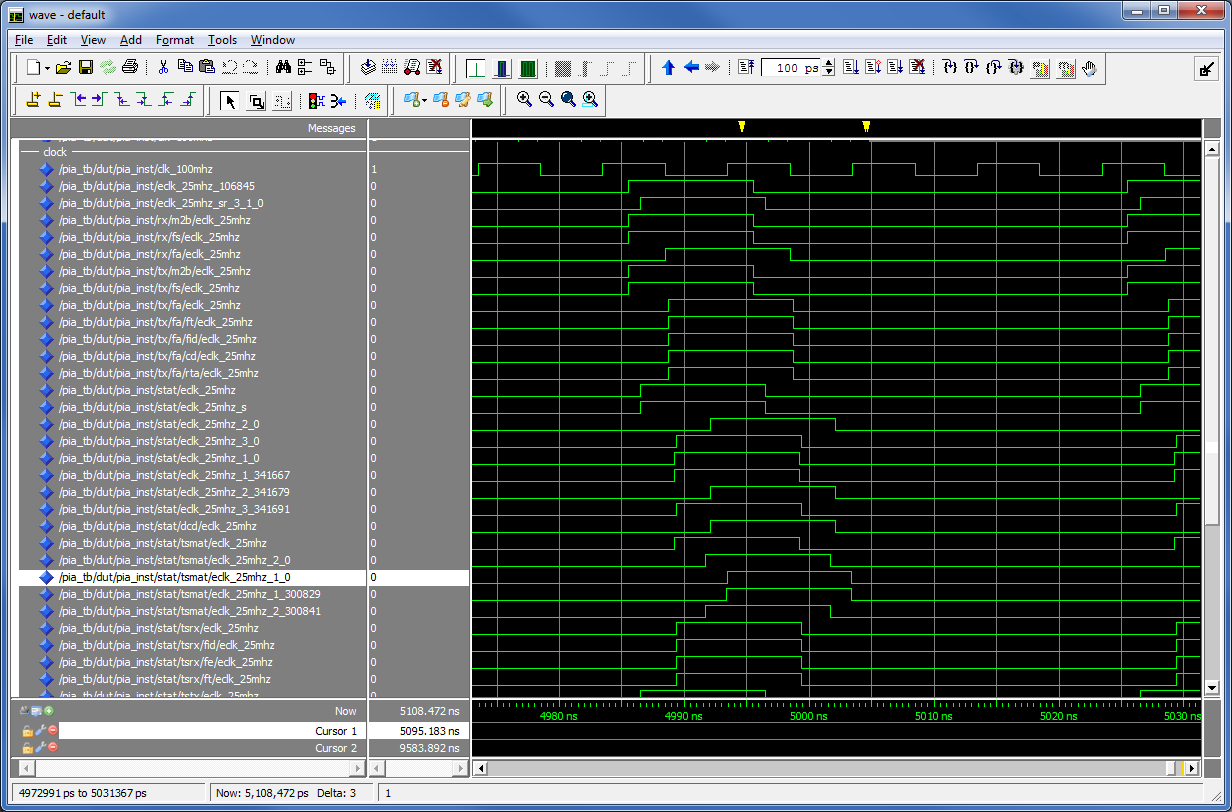Click the Paste clipboard icon
Image resolution: width=1232 pixels, height=812 pixels.
[207, 68]
